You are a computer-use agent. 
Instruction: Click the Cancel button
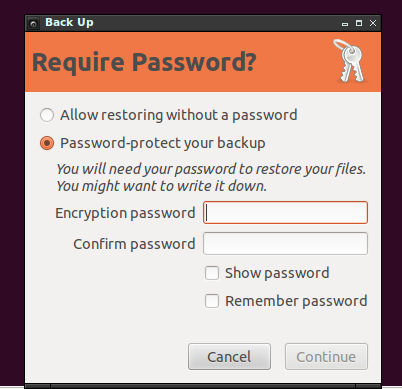(229, 357)
